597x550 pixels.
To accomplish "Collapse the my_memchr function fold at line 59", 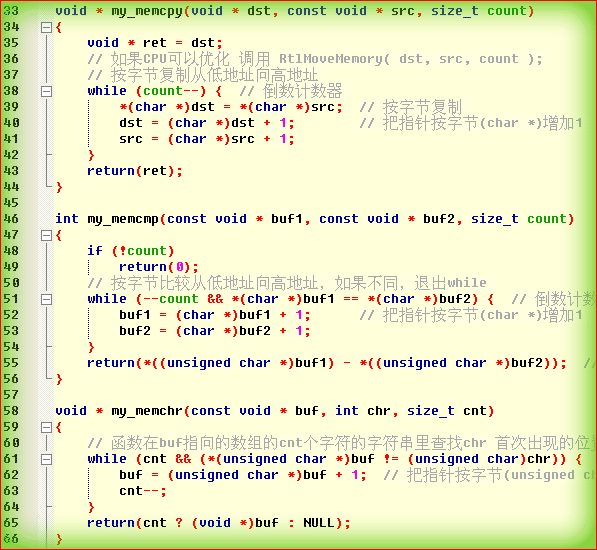I will (x=46, y=427).
